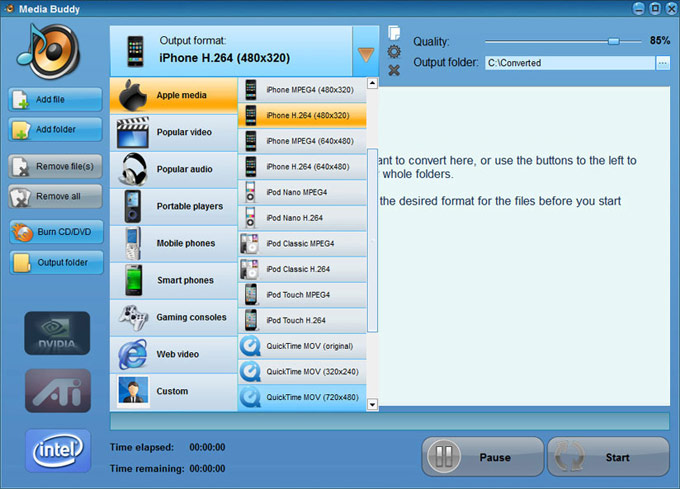The image size is (680, 489).
Task: Start the conversion
Action: (x=608, y=457)
